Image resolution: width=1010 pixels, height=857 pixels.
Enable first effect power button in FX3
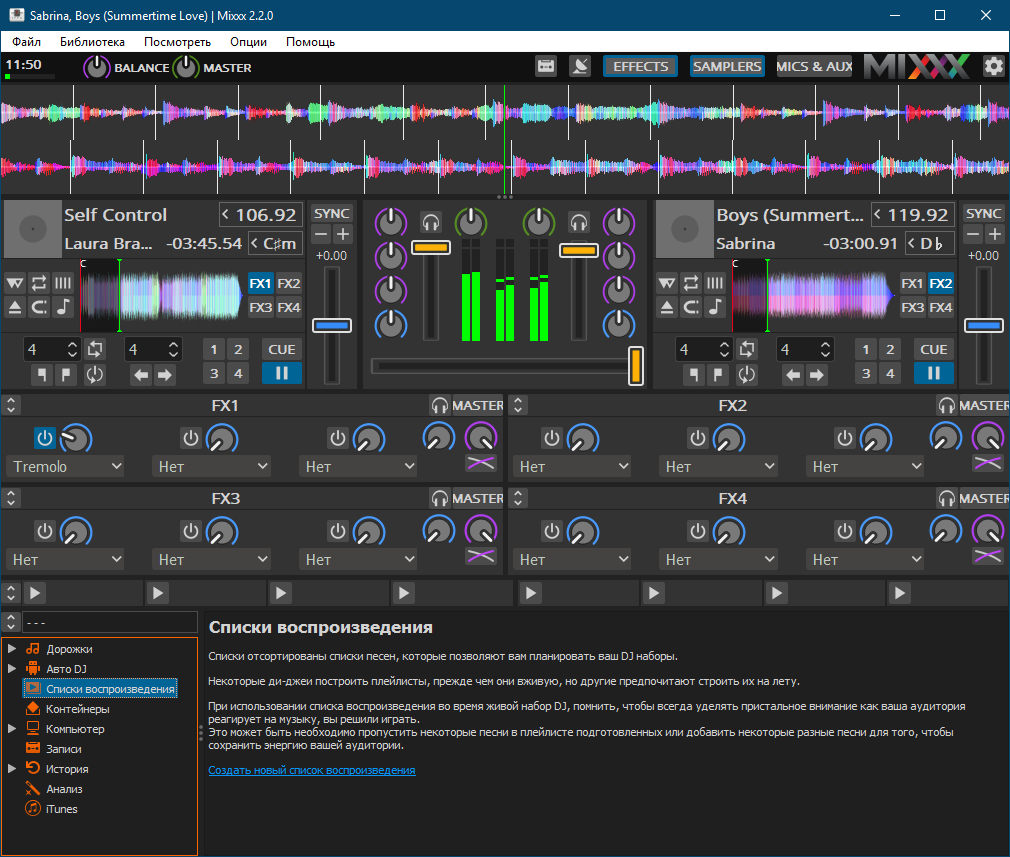[44, 531]
